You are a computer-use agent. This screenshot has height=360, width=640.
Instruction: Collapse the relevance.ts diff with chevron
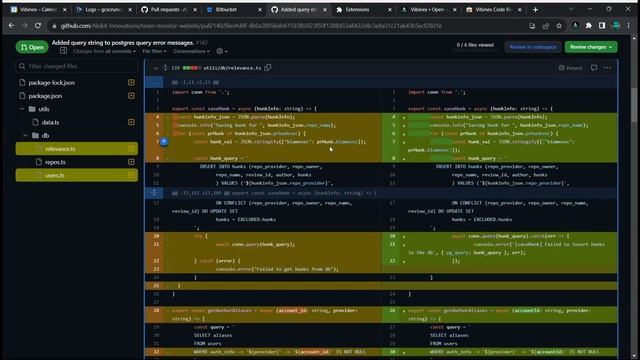[156, 68]
